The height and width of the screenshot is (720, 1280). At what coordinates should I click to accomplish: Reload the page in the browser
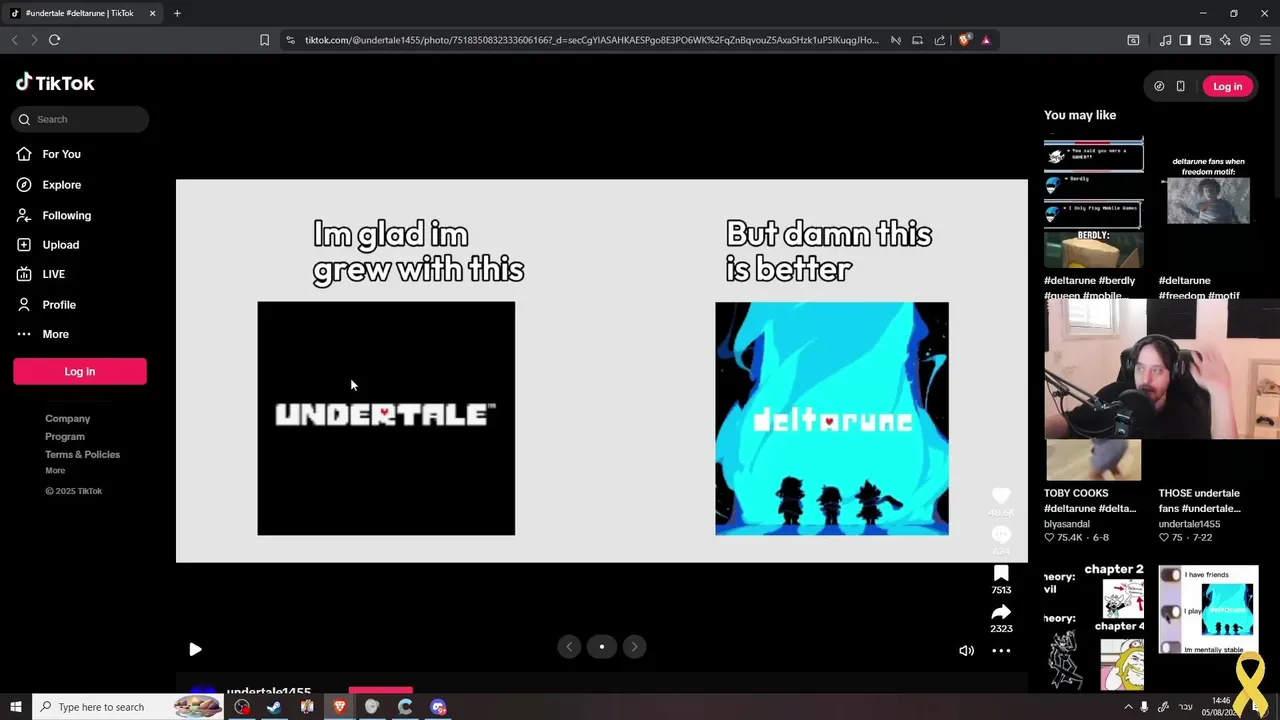point(54,40)
